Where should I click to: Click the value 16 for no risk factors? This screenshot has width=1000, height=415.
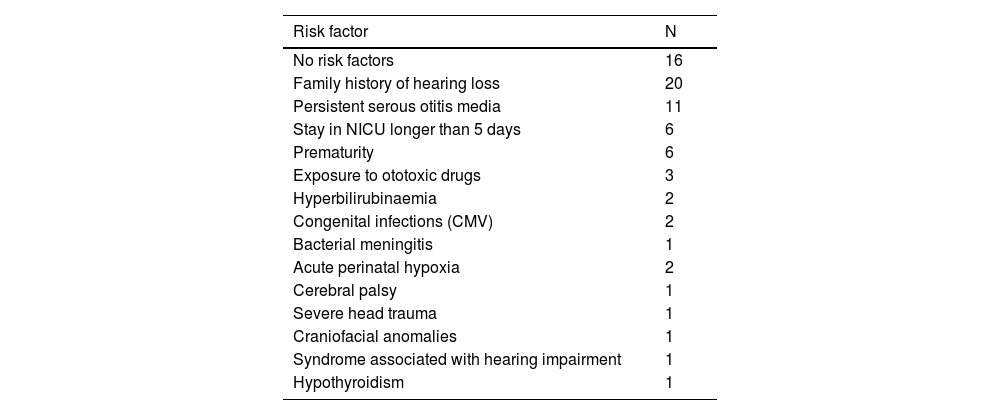pyautogui.click(x=674, y=61)
